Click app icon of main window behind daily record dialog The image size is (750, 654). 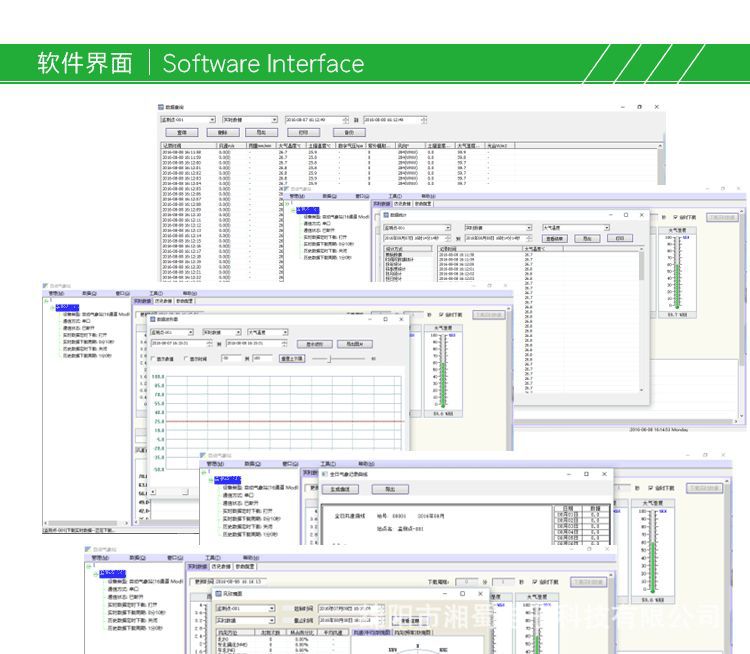203,455
